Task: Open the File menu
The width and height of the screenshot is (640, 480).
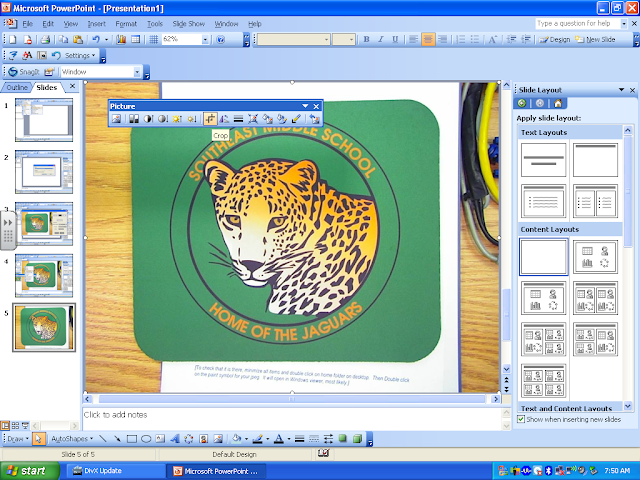Action: coord(27,24)
